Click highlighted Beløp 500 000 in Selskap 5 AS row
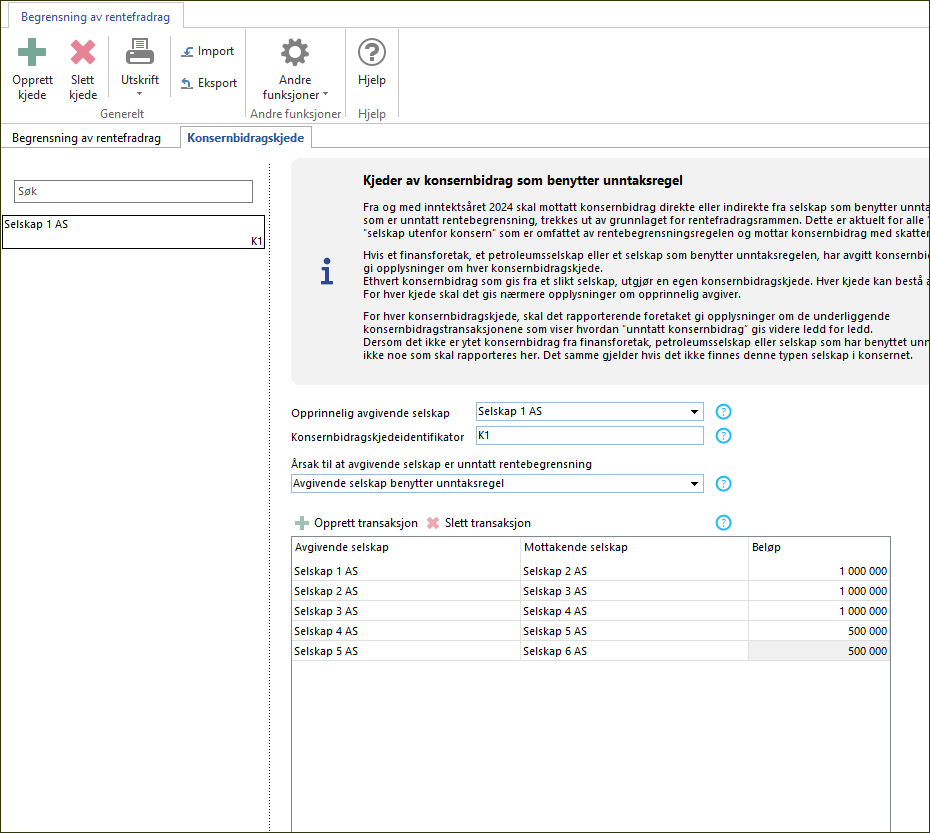The image size is (930, 833). coord(819,651)
